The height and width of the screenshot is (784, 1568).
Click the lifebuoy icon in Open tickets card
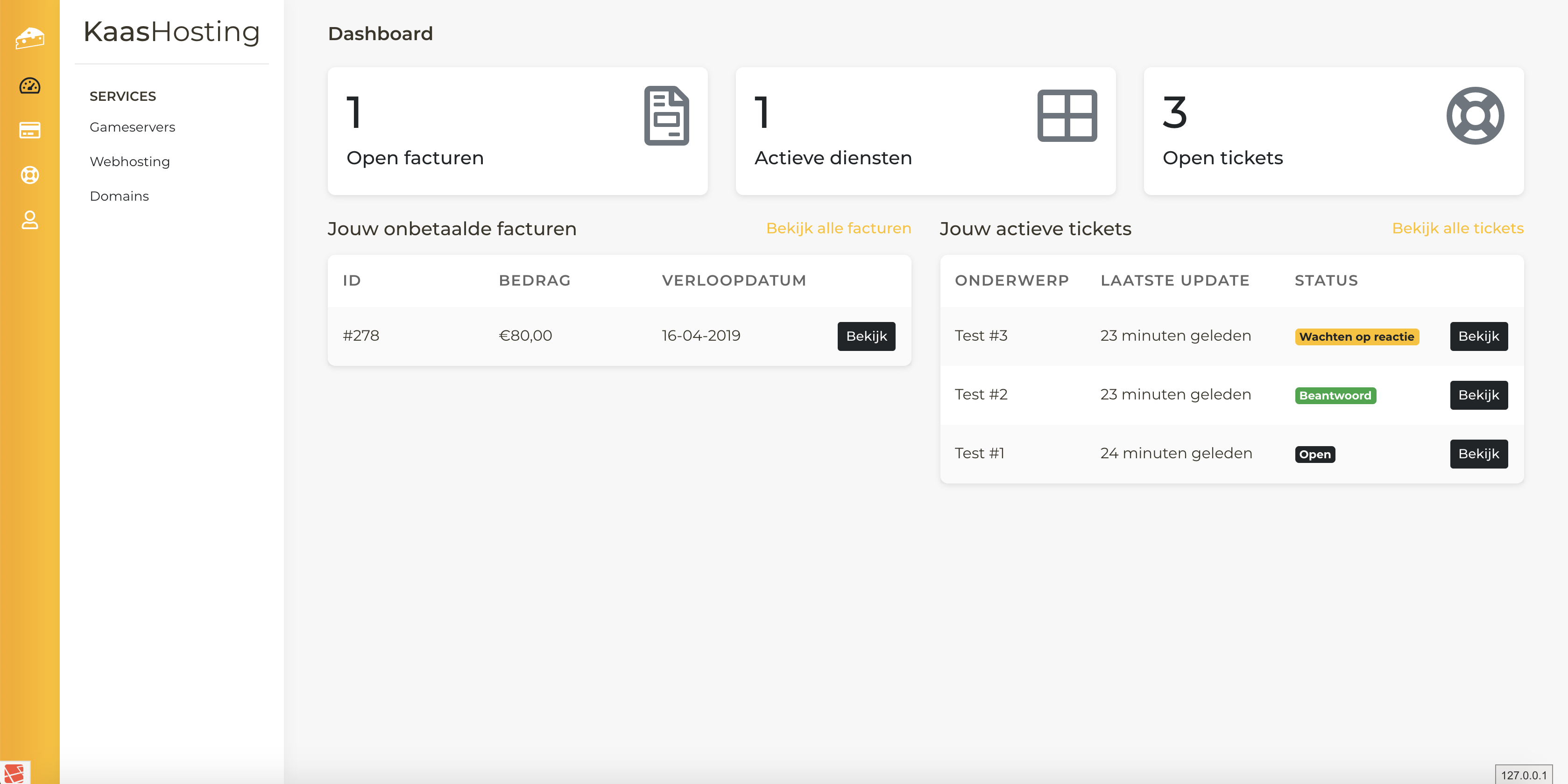tap(1475, 116)
